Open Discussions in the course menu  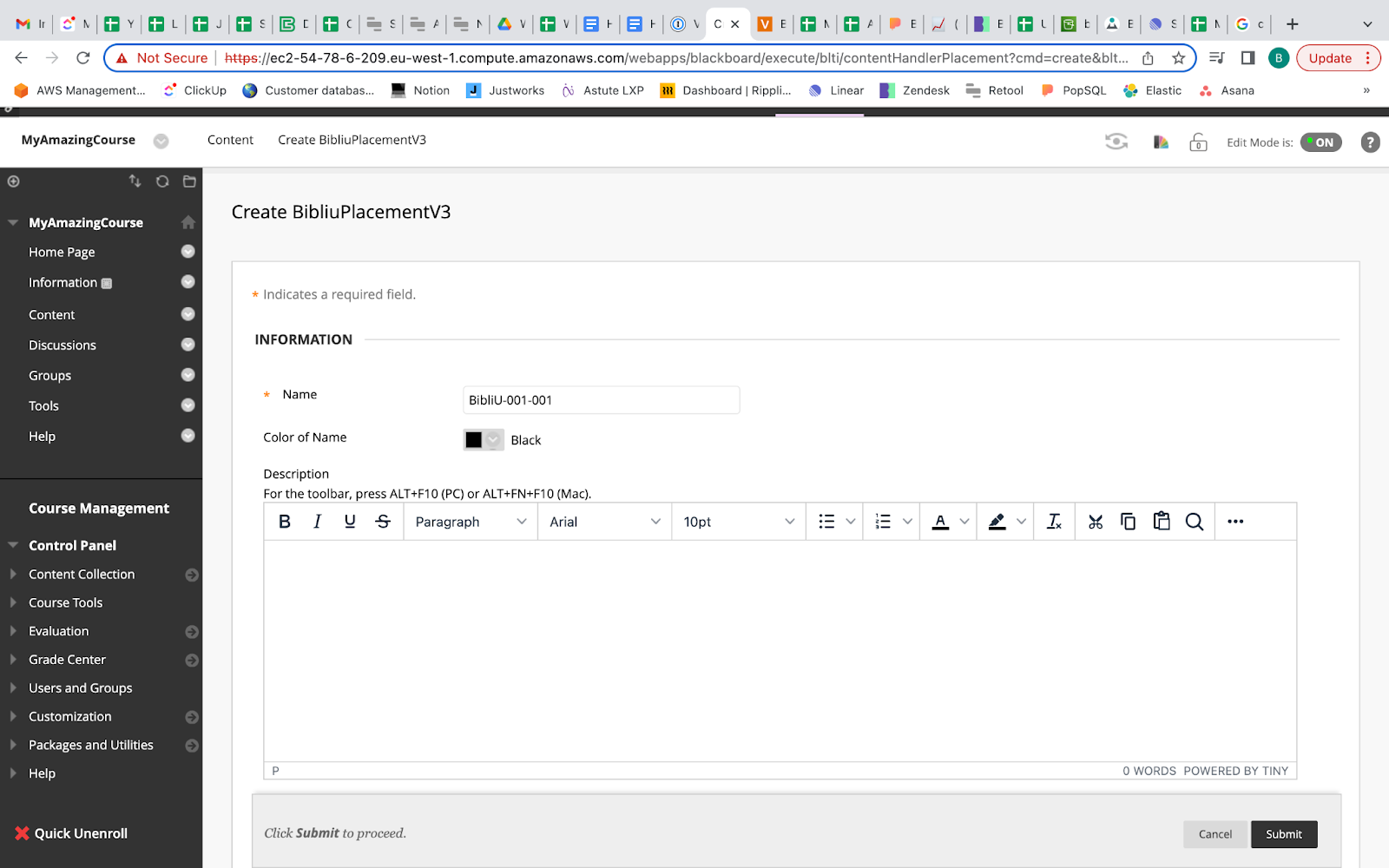click(63, 345)
